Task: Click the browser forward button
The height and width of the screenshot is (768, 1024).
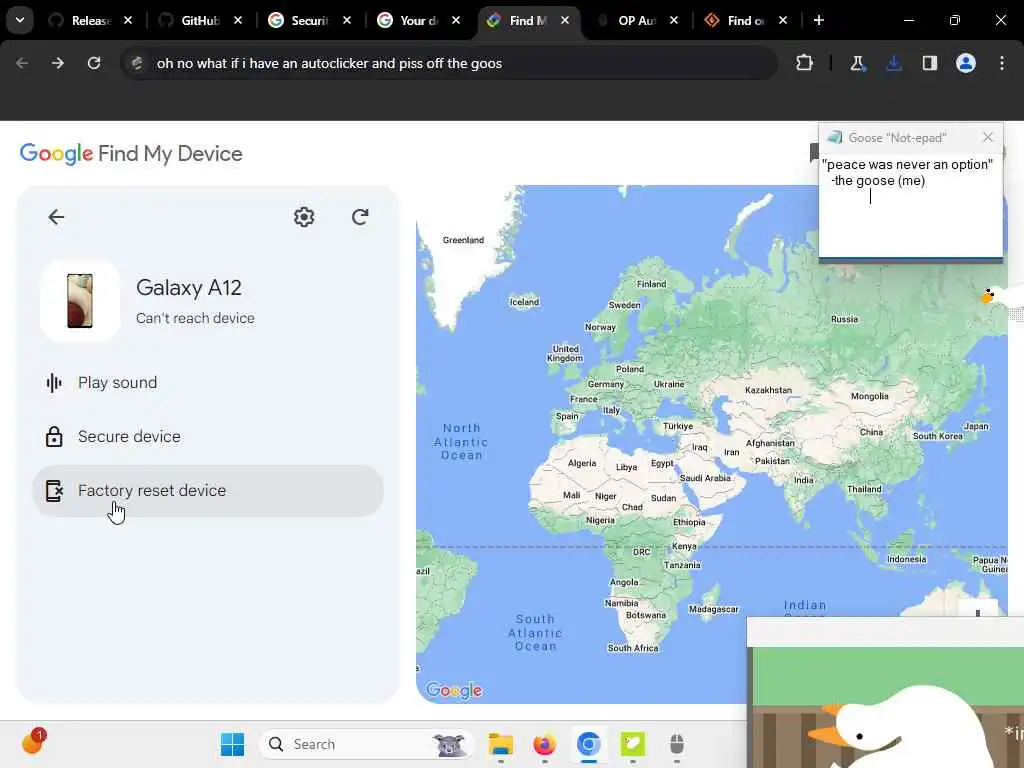Action: pos(57,63)
